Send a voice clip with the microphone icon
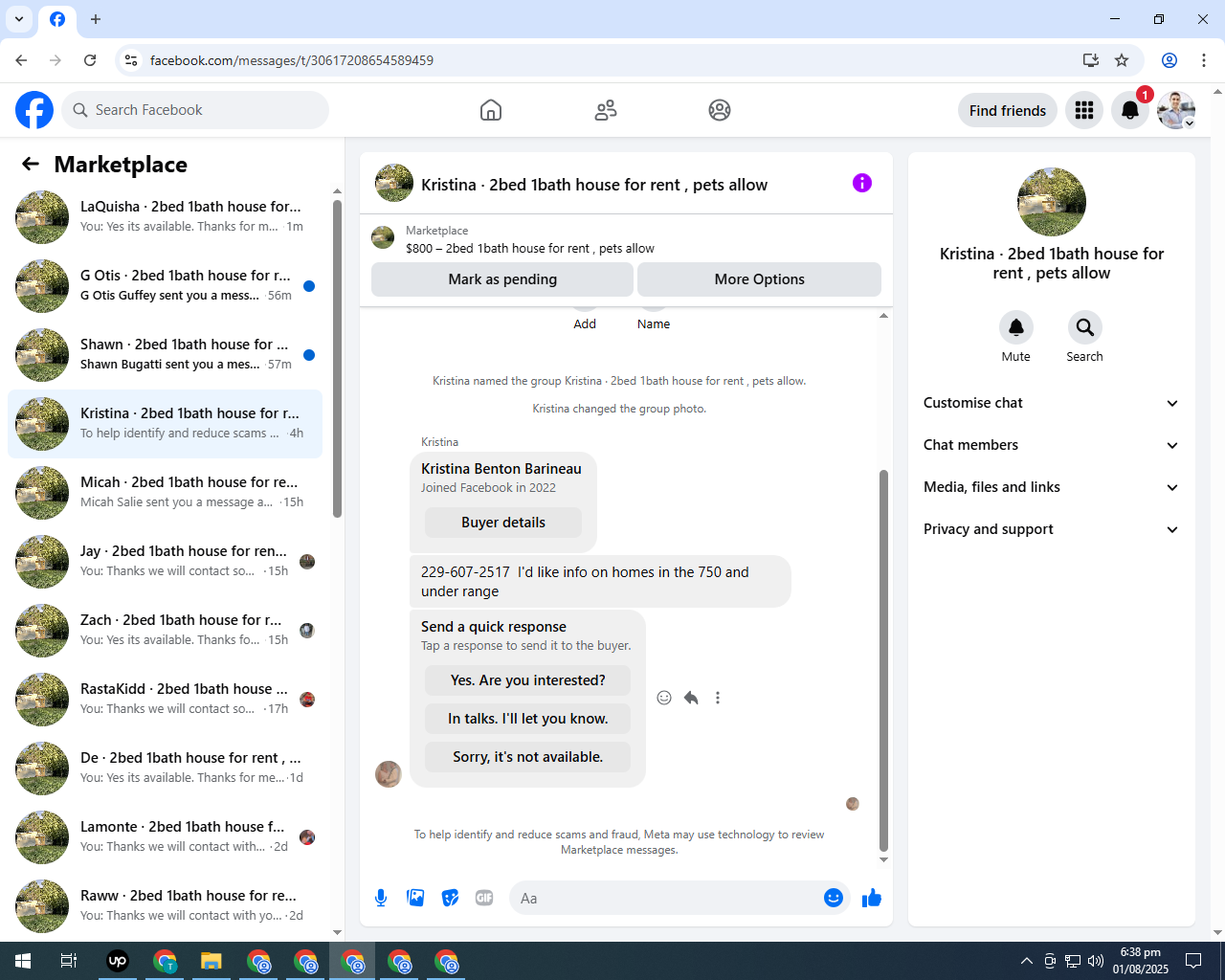Viewport: 1225px width, 980px height. pos(381,898)
